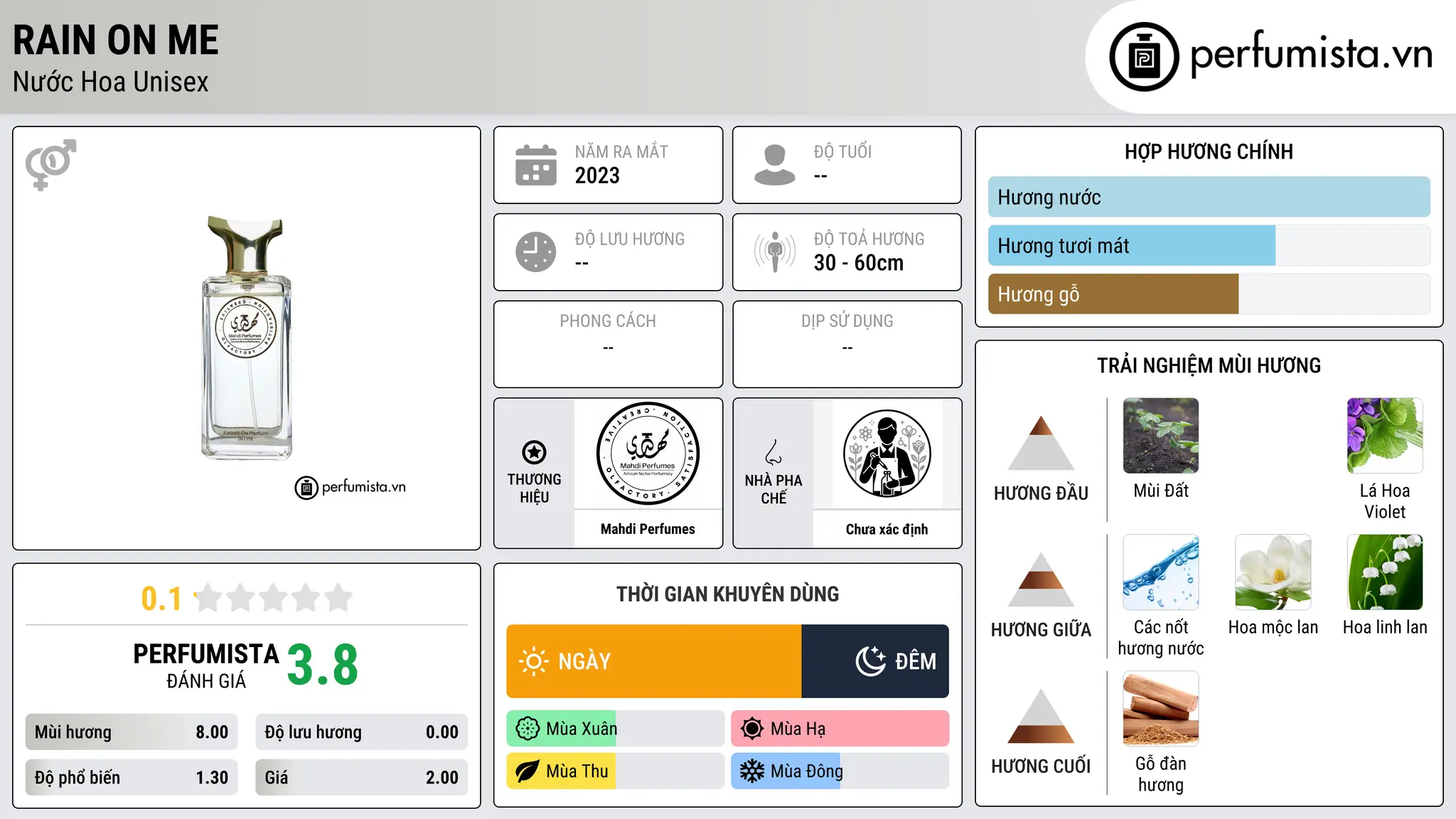Click the Hương đầu pyramid icon
Image resolution: width=1456 pixels, height=819 pixels.
[x=1041, y=443]
